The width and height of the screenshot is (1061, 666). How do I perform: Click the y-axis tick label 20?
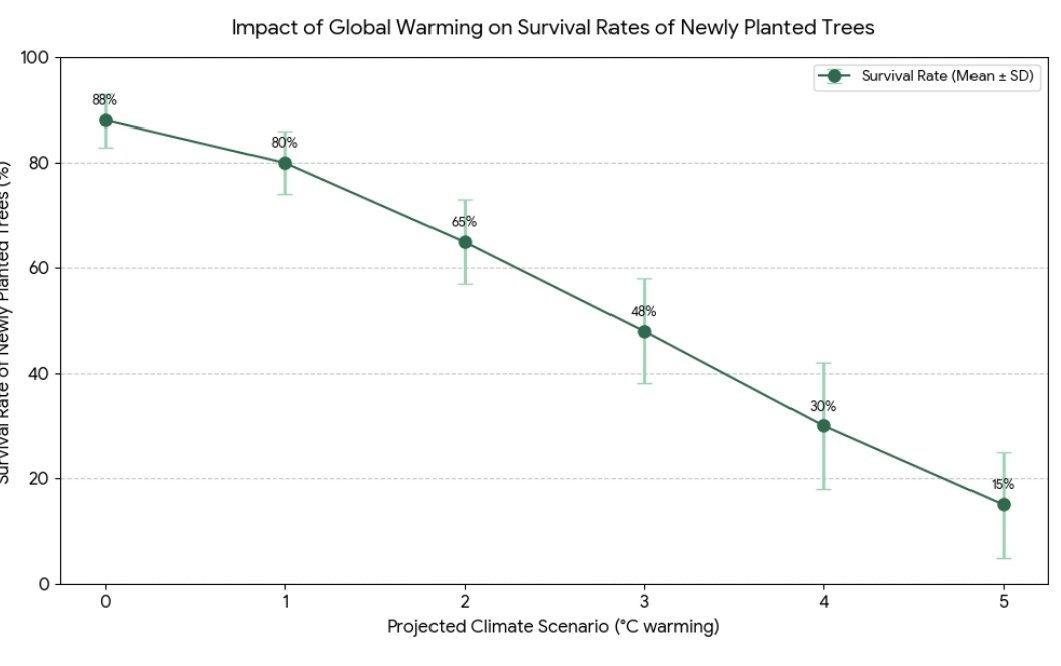pyautogui.click(x=39, y=479)
